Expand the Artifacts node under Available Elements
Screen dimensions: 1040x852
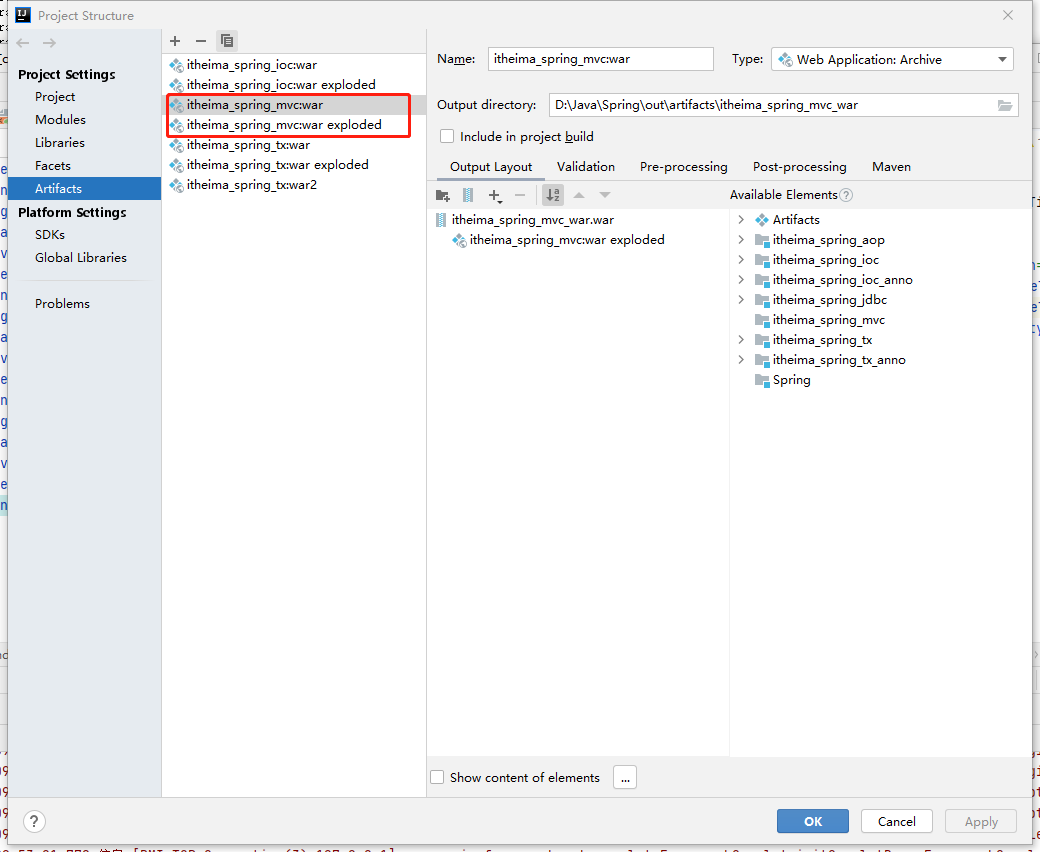pos(740,219)
